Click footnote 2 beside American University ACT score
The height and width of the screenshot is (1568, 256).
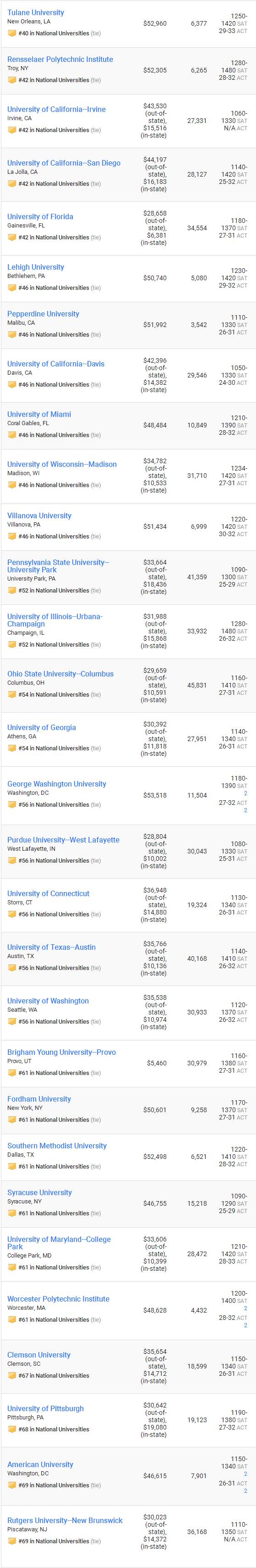(245, 1490)
